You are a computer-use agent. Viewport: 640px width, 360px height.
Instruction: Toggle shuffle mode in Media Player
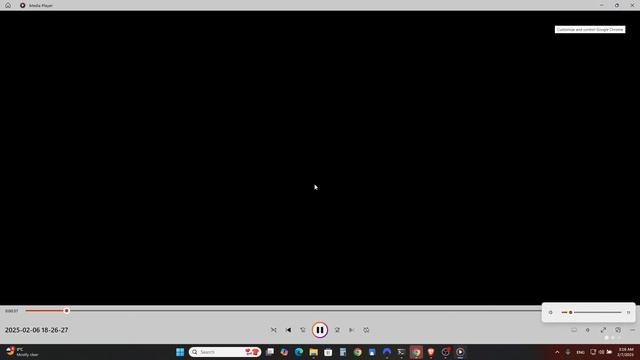click(x=273, y=330)
